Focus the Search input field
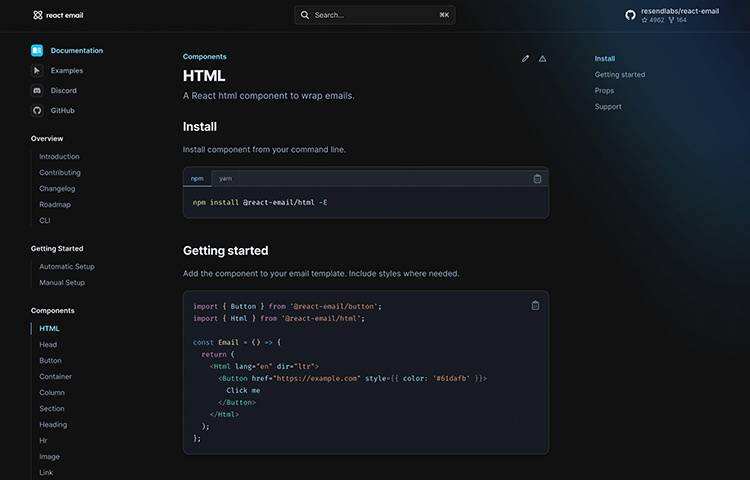This screenshot has width=750, height=480. (375, 15)
